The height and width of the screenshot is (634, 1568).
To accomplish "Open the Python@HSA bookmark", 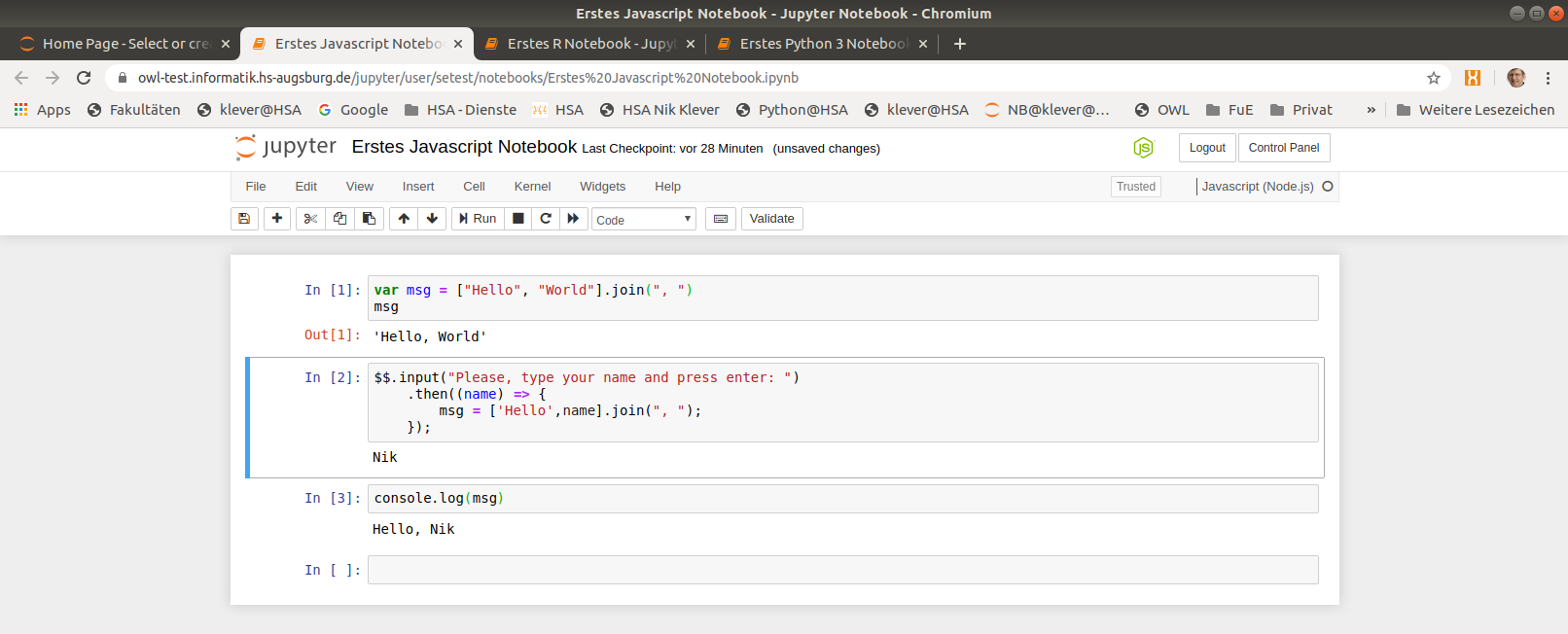I will point(792,110).
